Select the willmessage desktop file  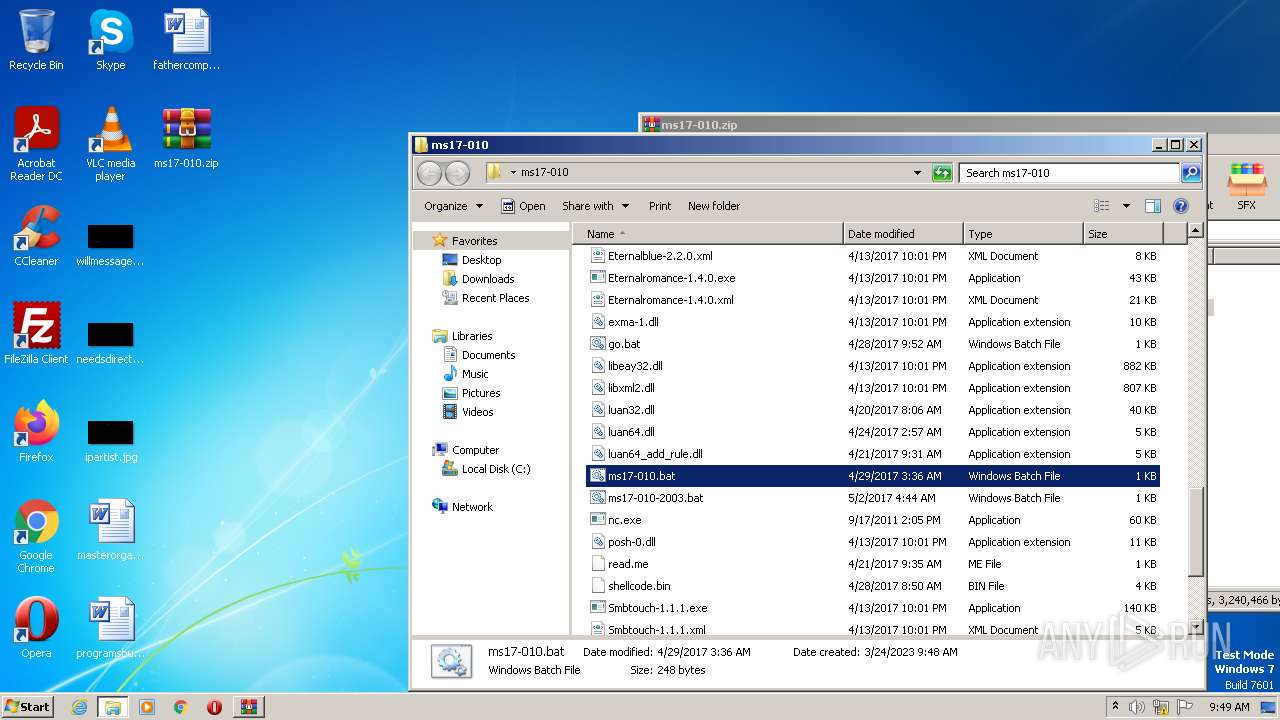click(110, 245)
